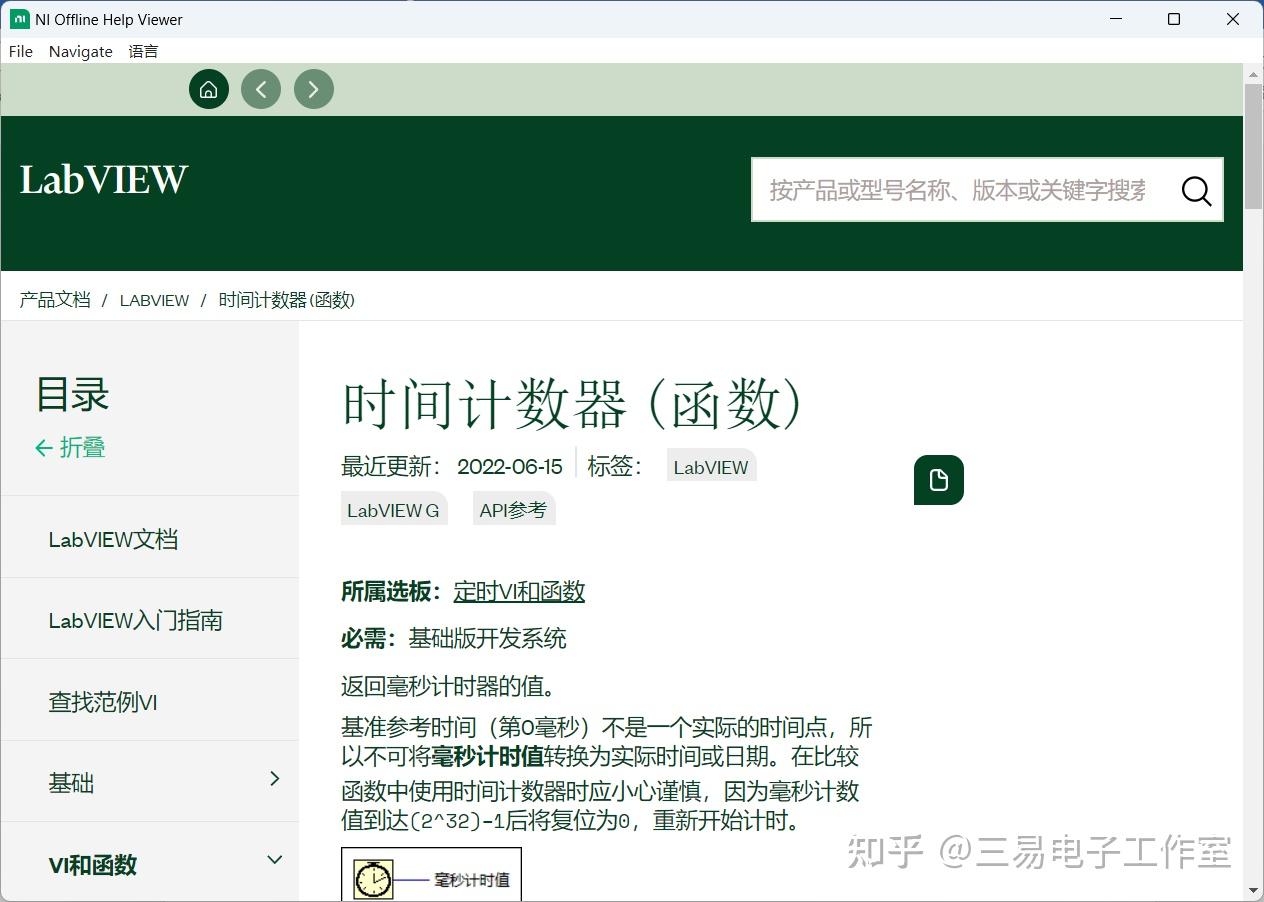1264x902 pixels.
Task: Click the millisecond timer clock icon in the diagram
Action: click(x=373, y=878)
